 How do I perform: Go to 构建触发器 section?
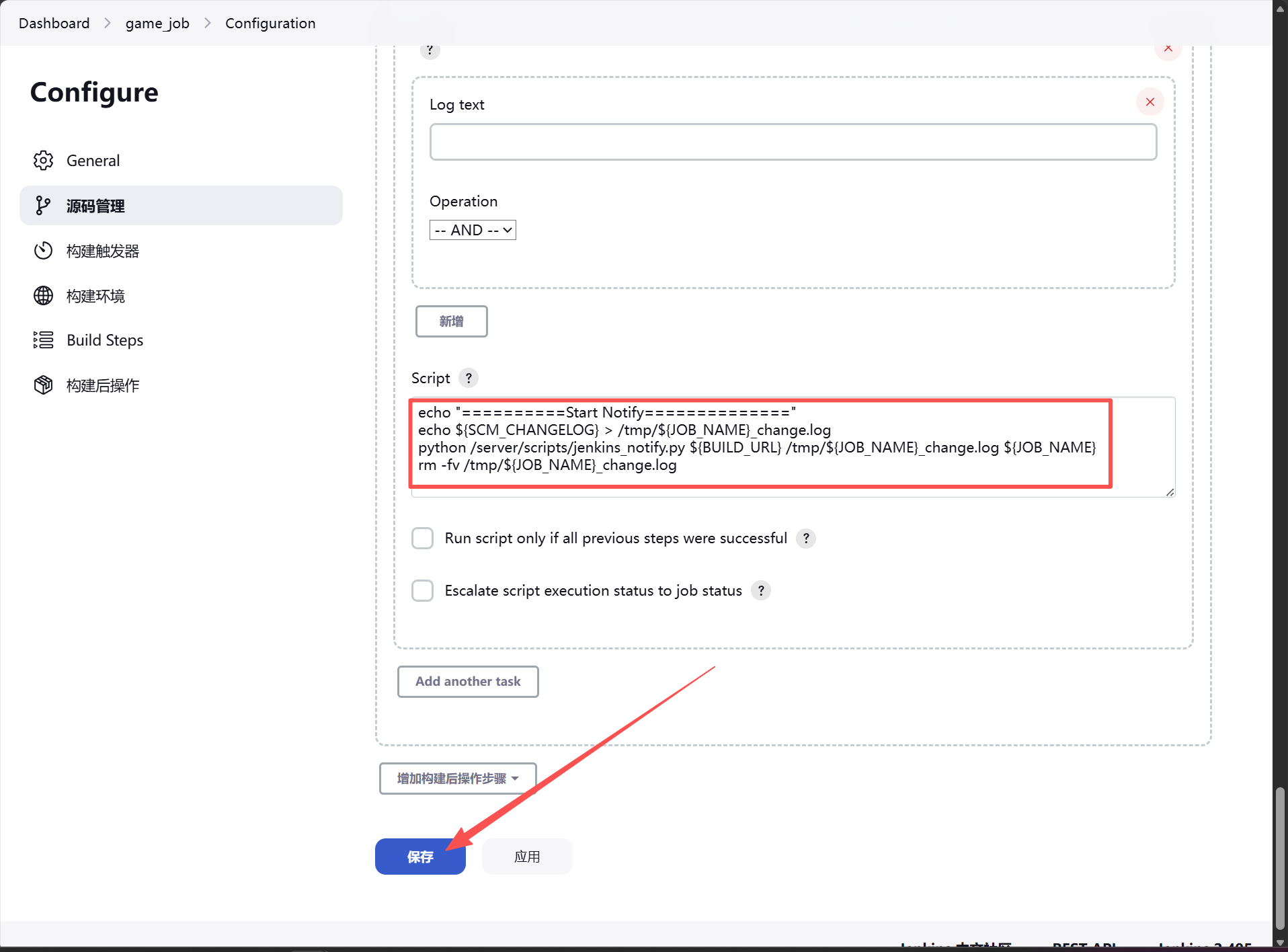pyautogui.click(x=181, y=251)
